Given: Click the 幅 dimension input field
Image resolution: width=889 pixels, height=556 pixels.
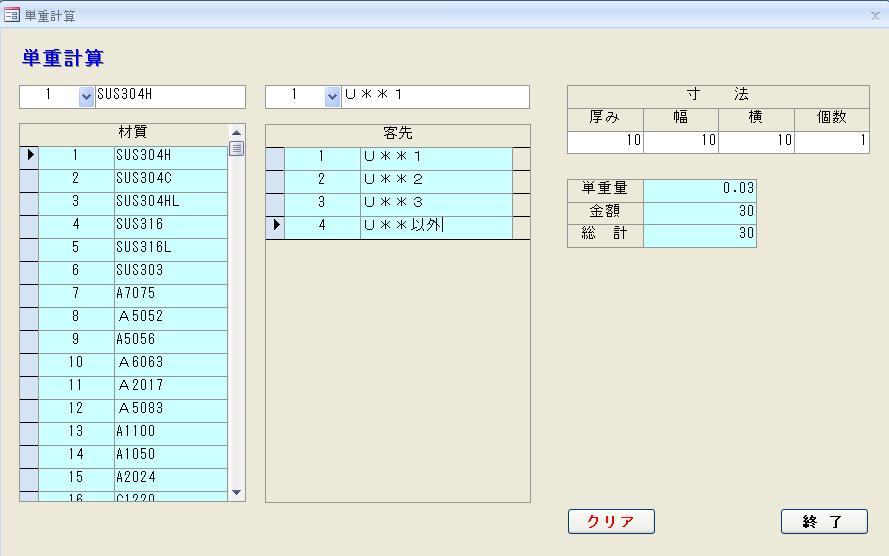Looking at the screenshot, I should click(680, 141).
